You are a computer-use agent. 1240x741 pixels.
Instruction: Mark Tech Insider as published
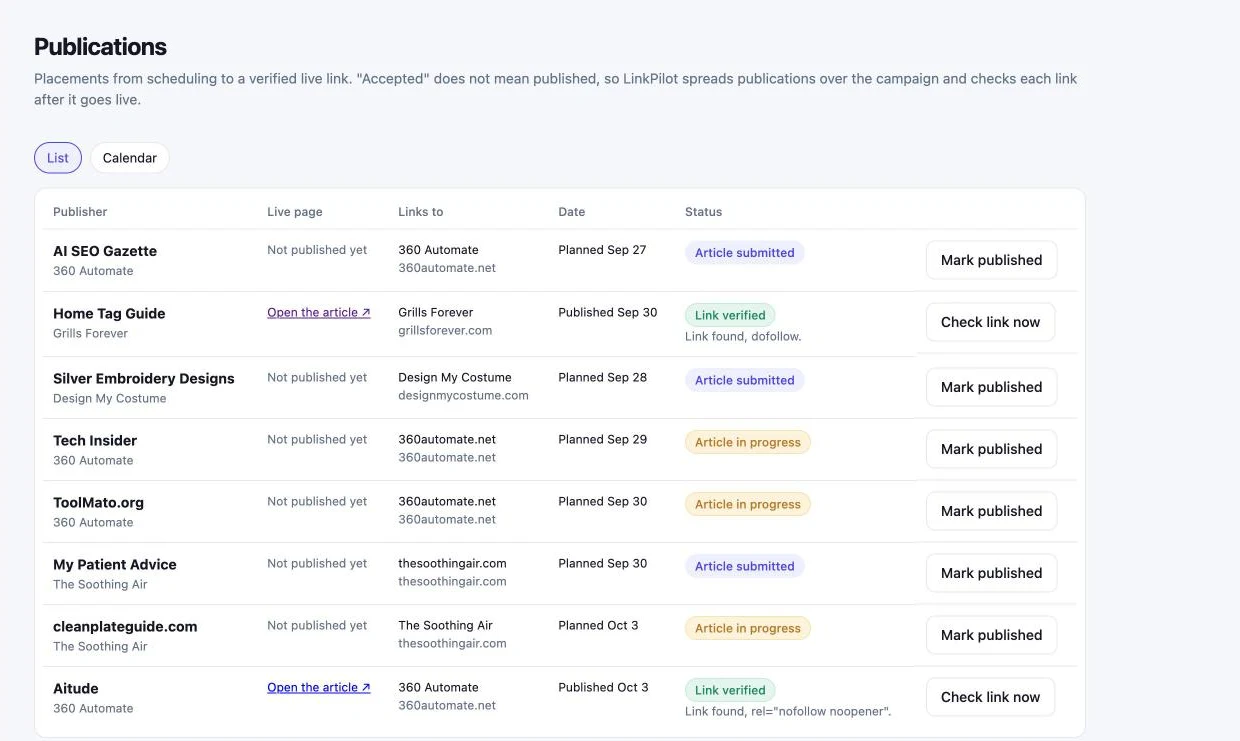pos(991,449)
